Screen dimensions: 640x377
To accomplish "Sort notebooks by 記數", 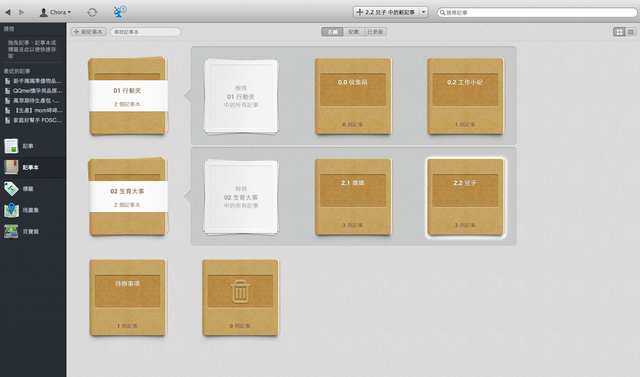I will tap(354, 32).
